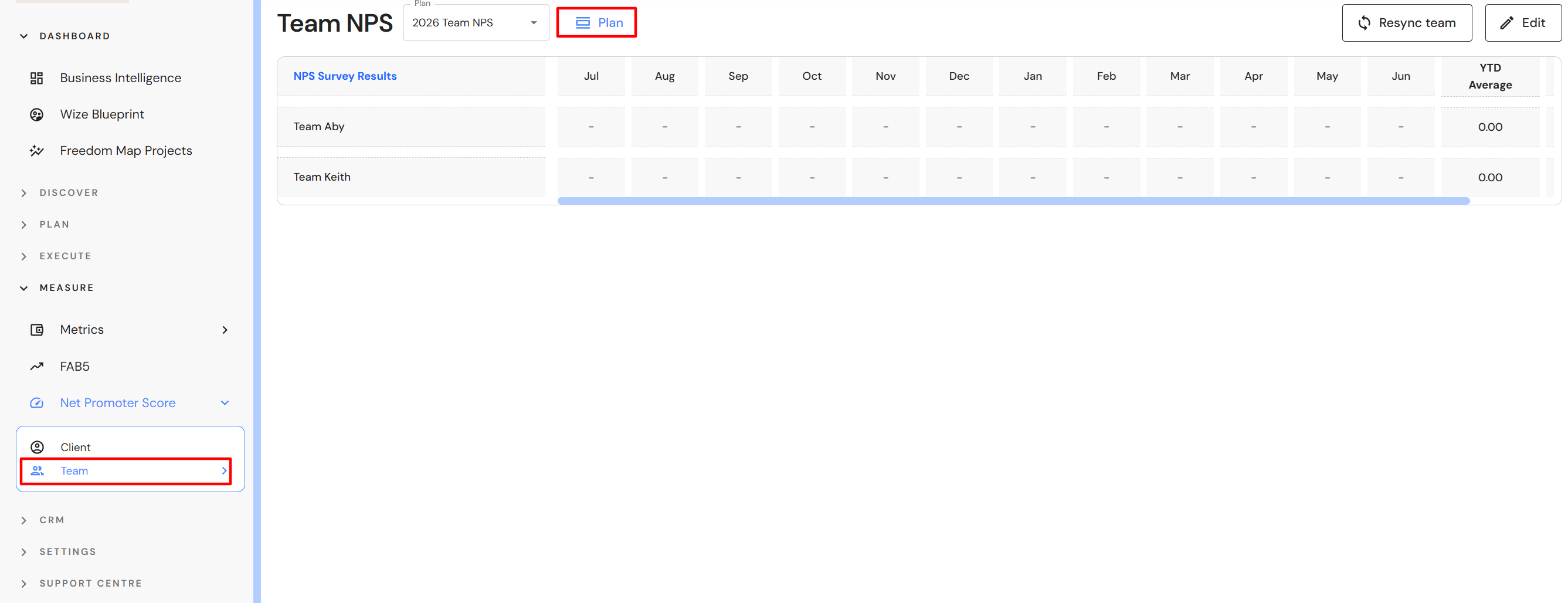Click the Jul column header
Viewport: 1568px width, 603px height.
(591, 76)
